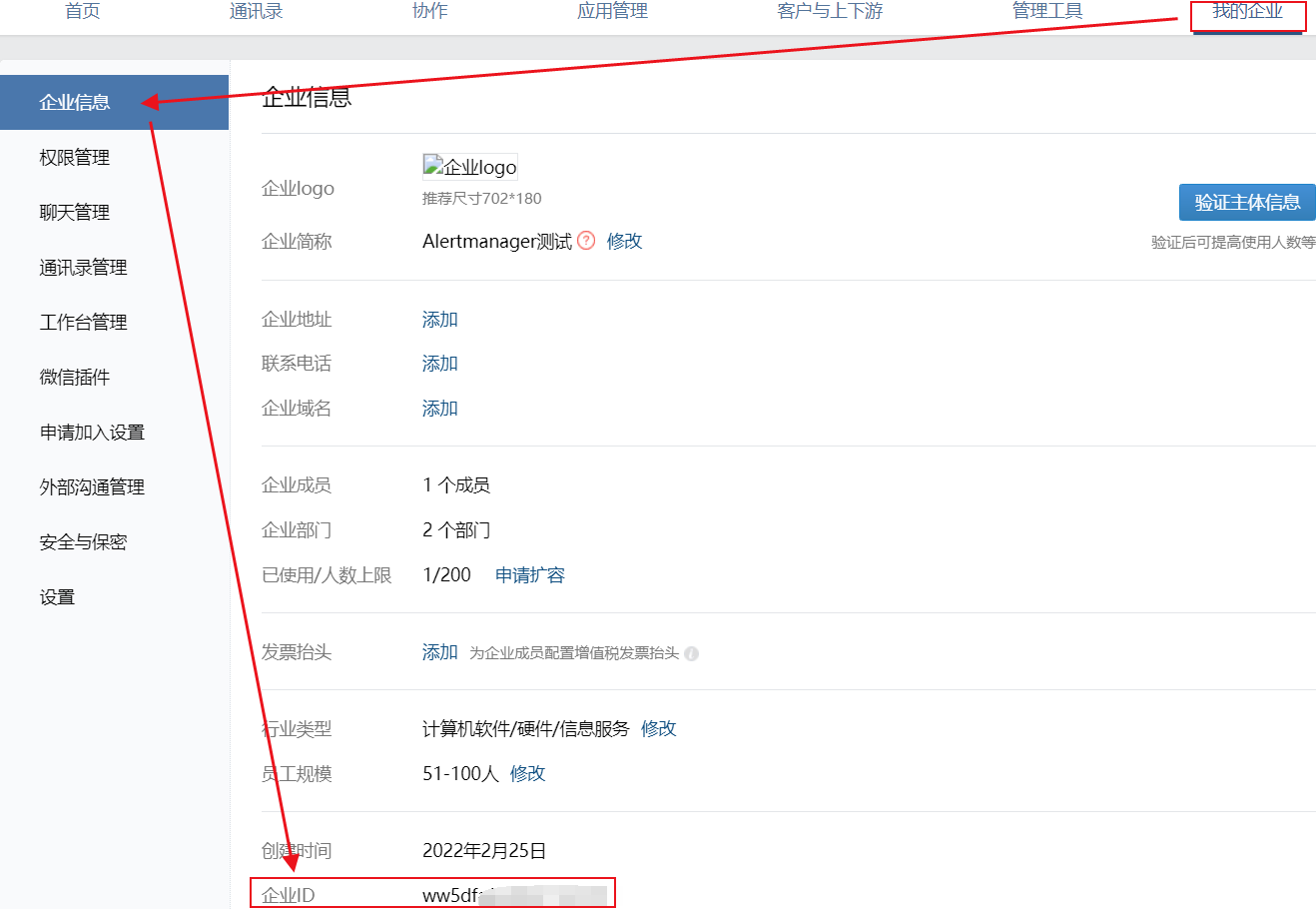Click 添加 for 联系电话
1316x909 pixels.
pyautogui.click(x=440, y=364)
